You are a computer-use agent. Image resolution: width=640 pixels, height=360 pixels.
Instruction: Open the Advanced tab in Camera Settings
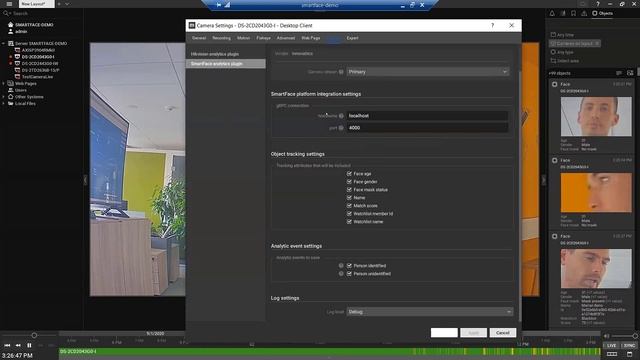tap(286, 38)
